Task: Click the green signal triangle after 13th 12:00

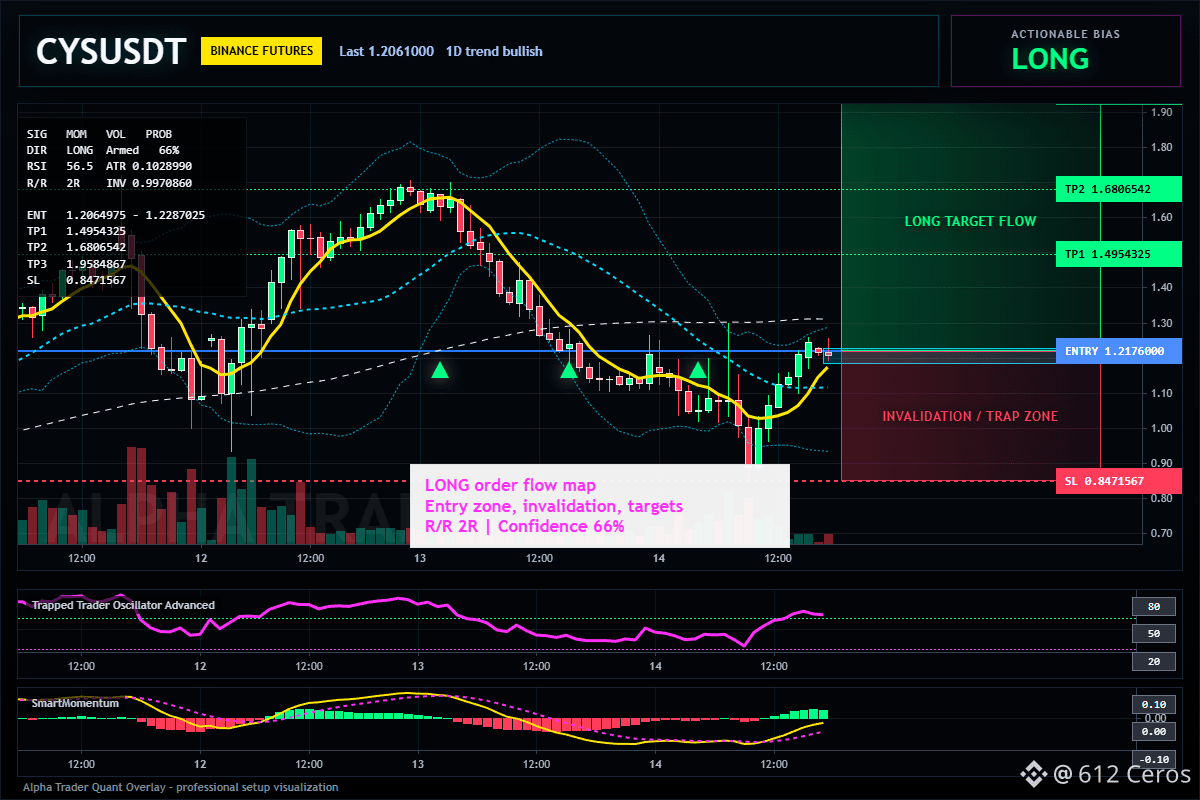Action: [569, 370]
